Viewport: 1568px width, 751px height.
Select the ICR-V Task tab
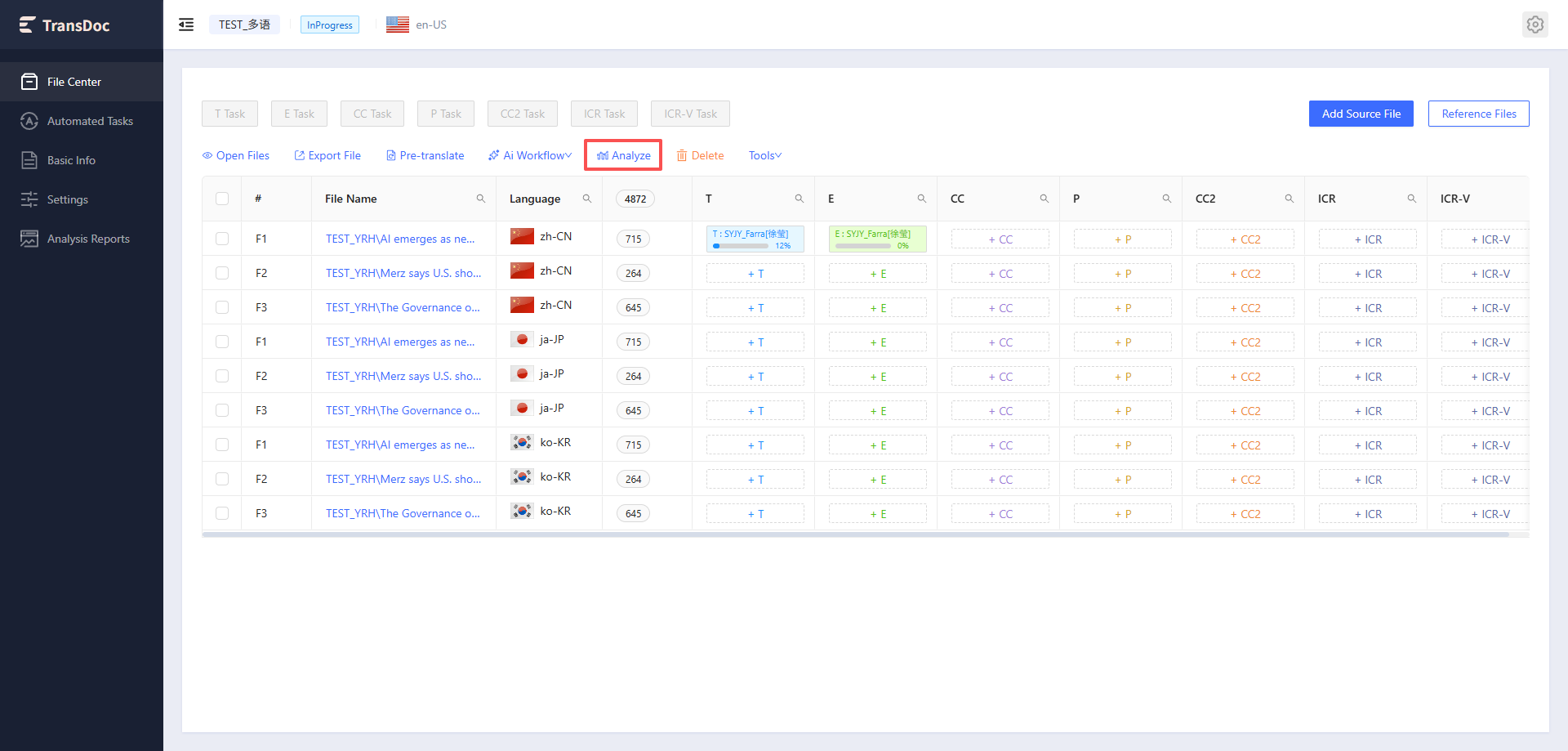(690, 114)
